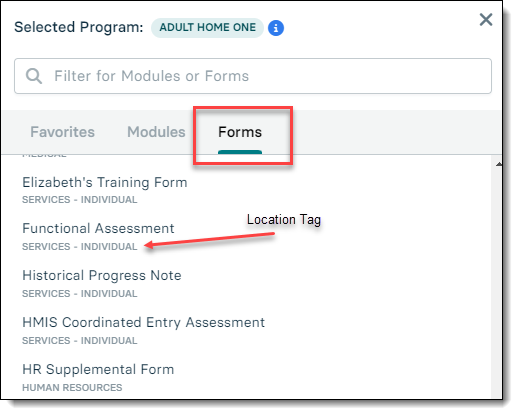
Task: Click the blue program info icon
Action: pyautogui.click(x=276, y=28)
